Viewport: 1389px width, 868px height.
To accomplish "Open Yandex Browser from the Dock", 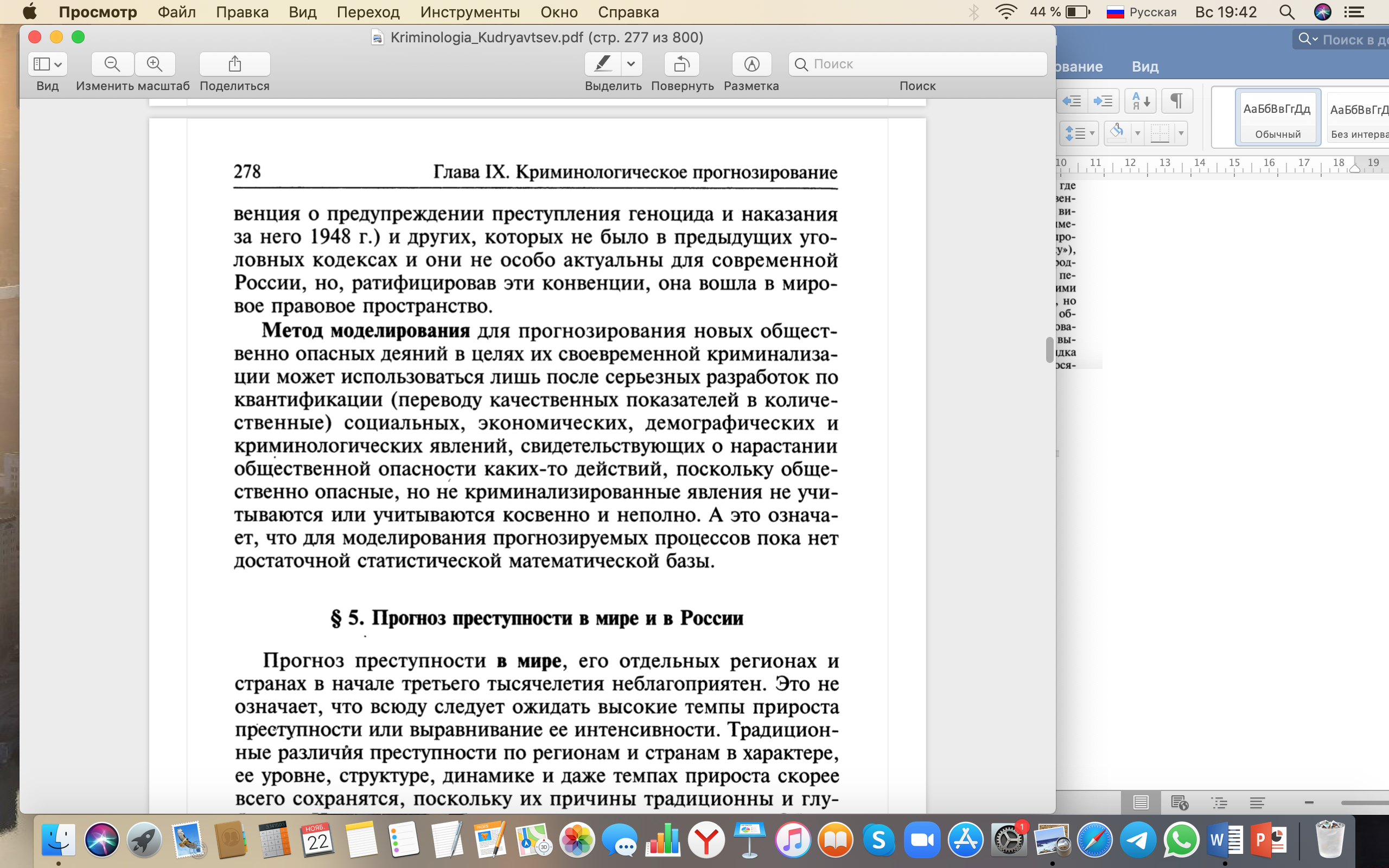I will coord(706,840).
